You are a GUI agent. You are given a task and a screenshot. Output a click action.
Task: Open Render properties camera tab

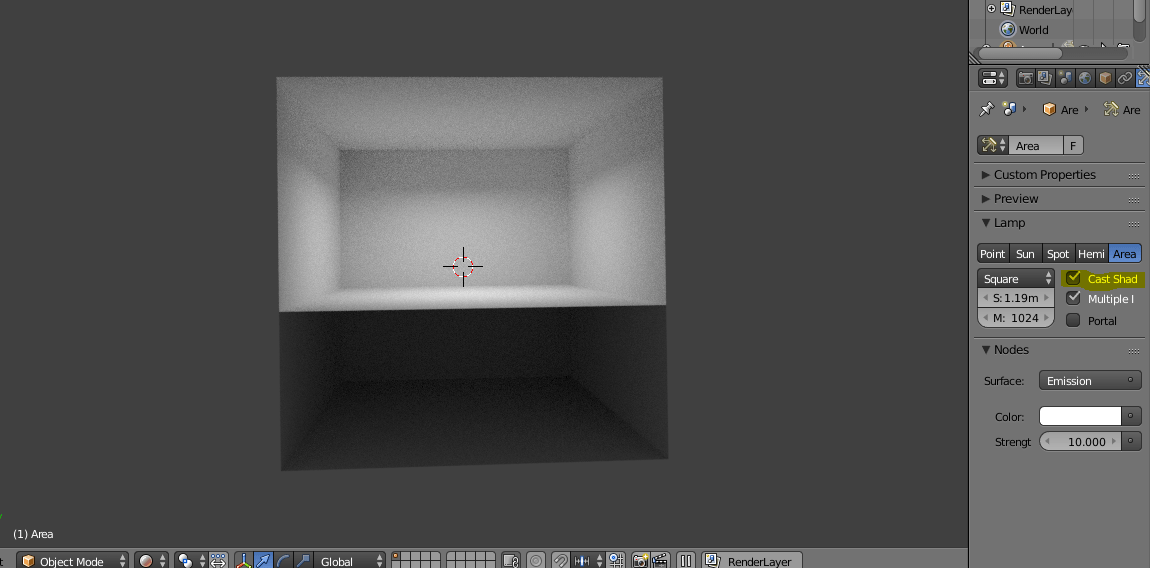(x=1026, y=78)
